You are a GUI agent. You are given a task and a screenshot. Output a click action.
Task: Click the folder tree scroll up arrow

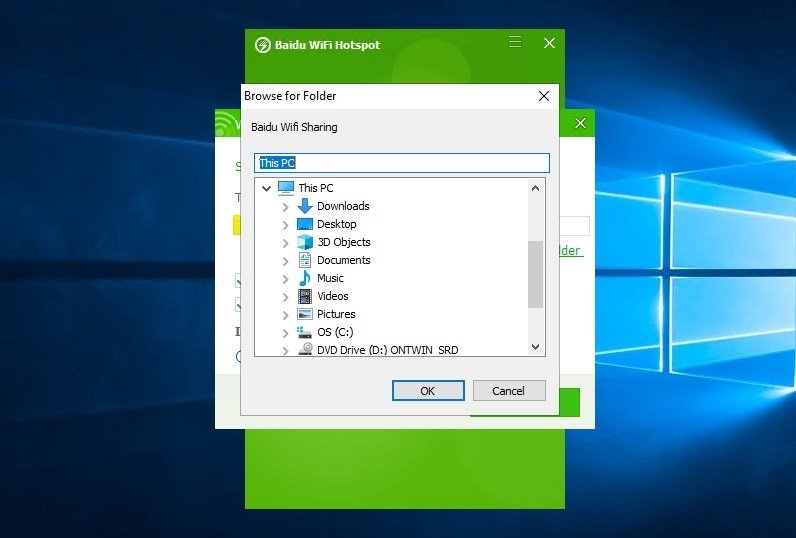click(x=535, y=188)
